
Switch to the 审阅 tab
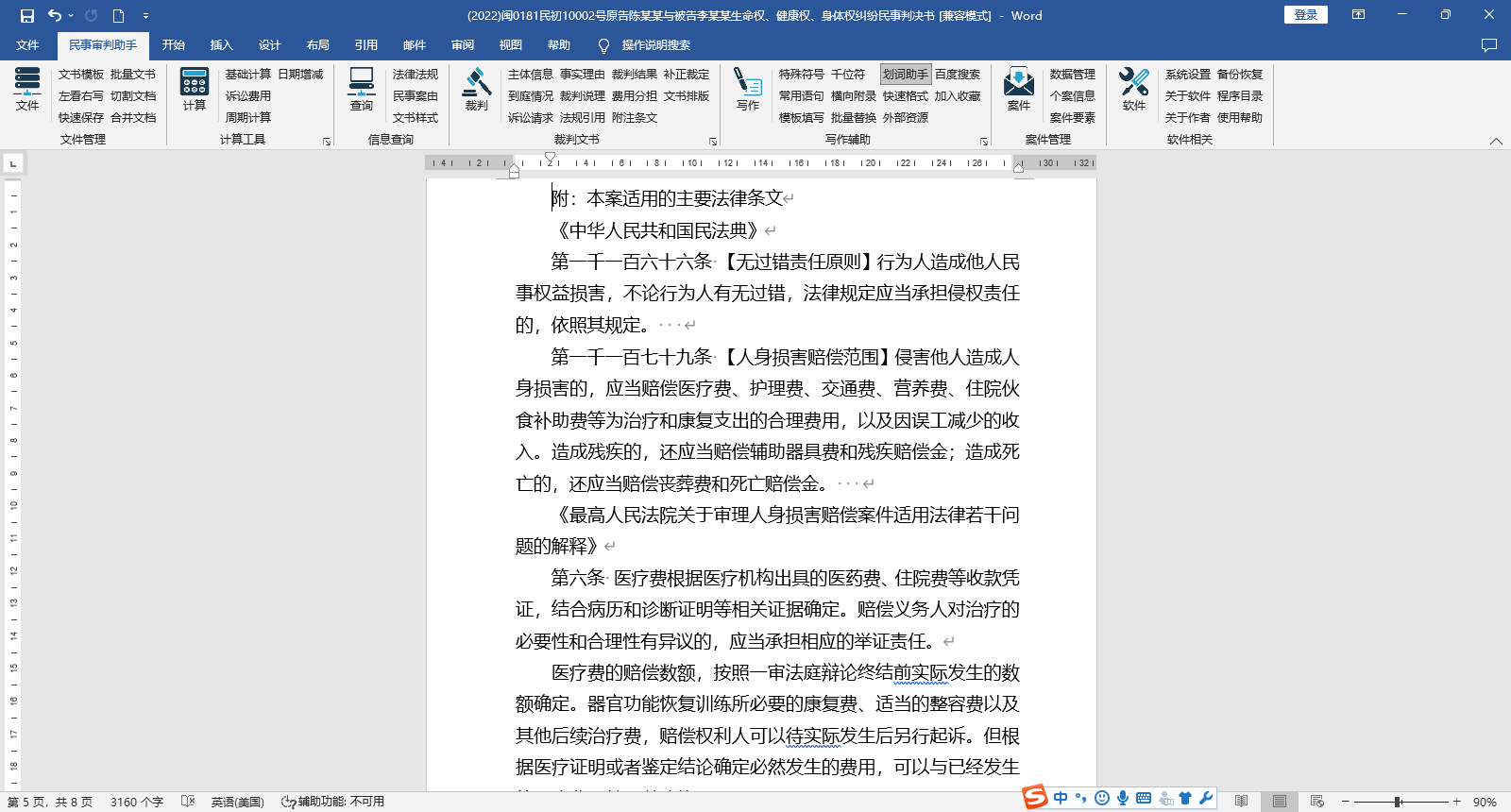pos(463,45)
